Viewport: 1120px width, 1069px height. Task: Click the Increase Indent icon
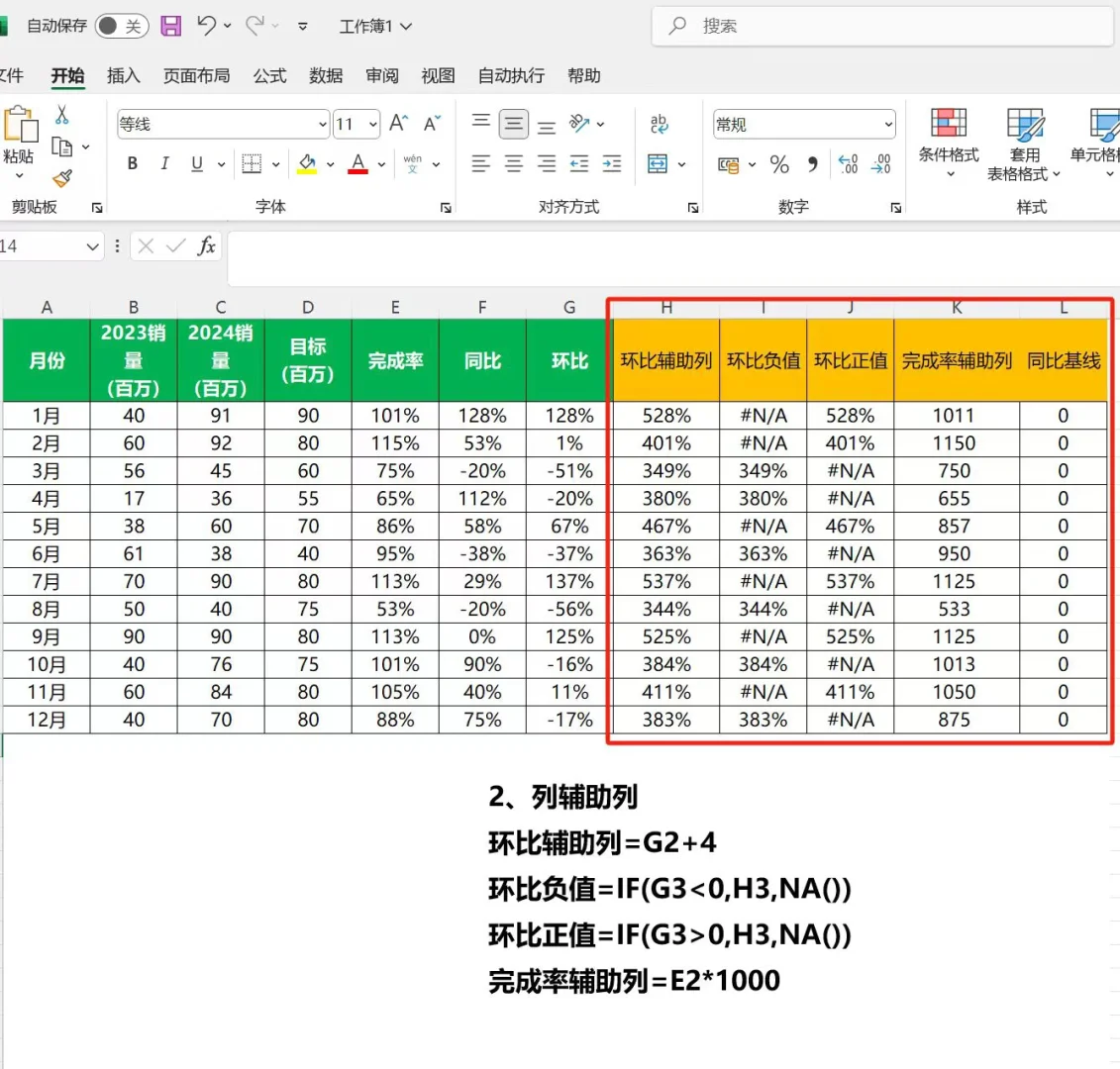(x=612, y=163)
